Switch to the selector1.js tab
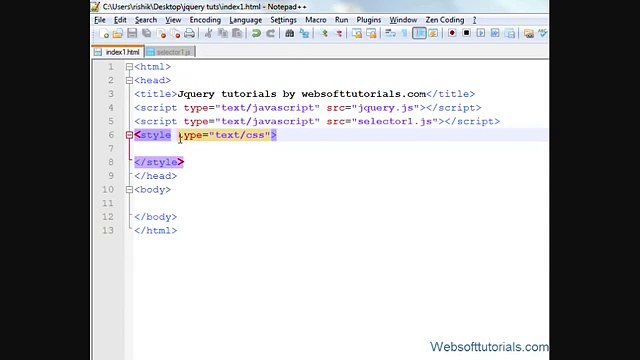 point(170,52)
